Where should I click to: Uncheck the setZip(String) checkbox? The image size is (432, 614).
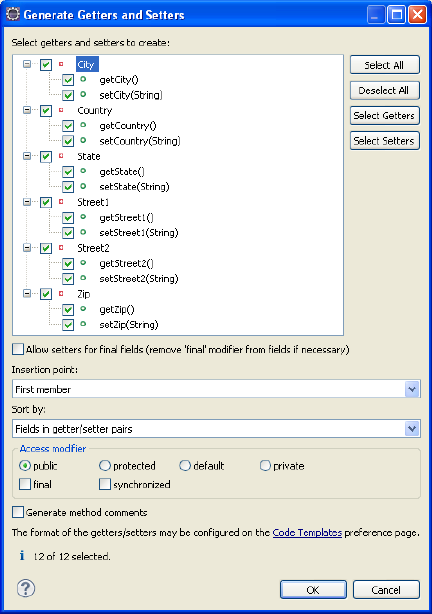68,325
